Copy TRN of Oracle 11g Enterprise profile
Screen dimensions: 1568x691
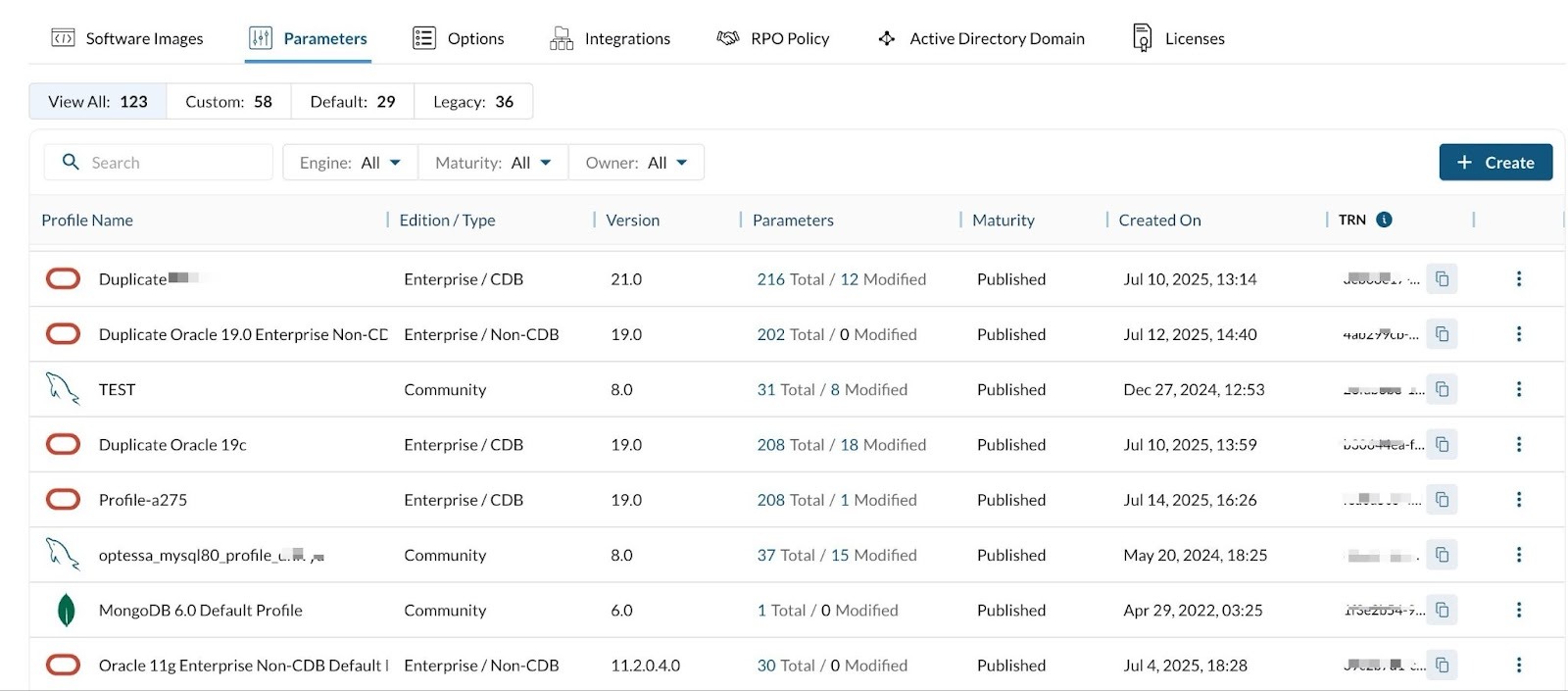coord(1442,666)
